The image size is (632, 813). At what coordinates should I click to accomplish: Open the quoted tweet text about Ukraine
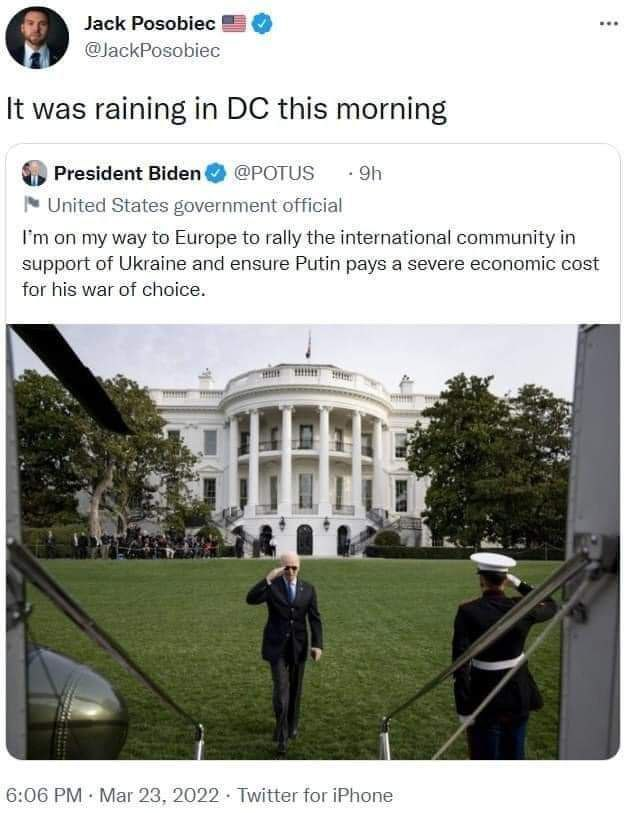pyautogui.click(x=310, y=263)
